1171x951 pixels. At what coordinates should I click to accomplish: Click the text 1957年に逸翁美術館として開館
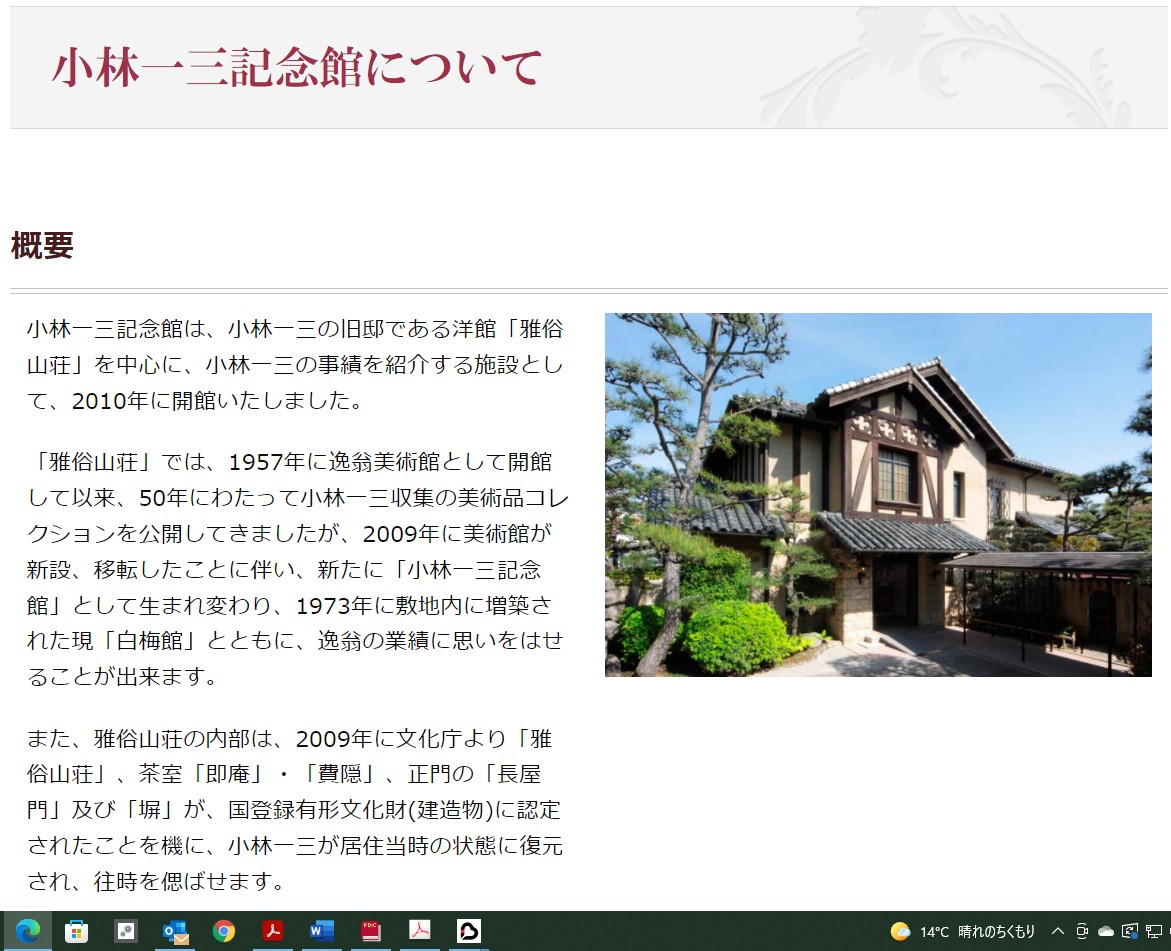click(x=390, y=462)
